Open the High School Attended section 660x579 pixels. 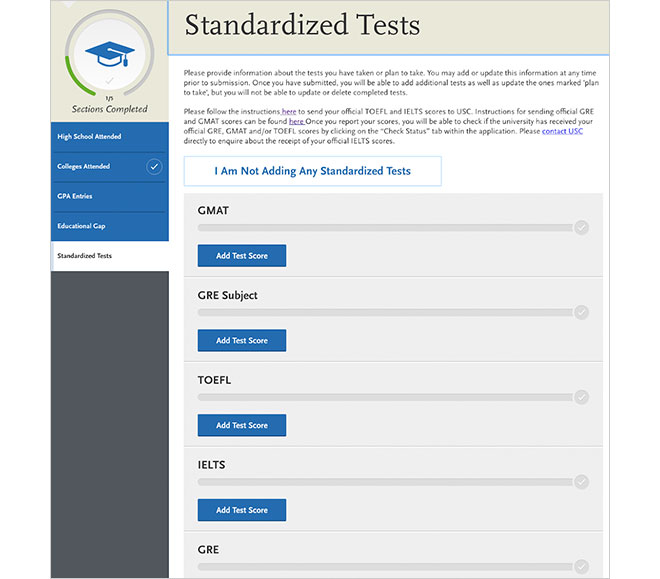click(x=89, y=136)
